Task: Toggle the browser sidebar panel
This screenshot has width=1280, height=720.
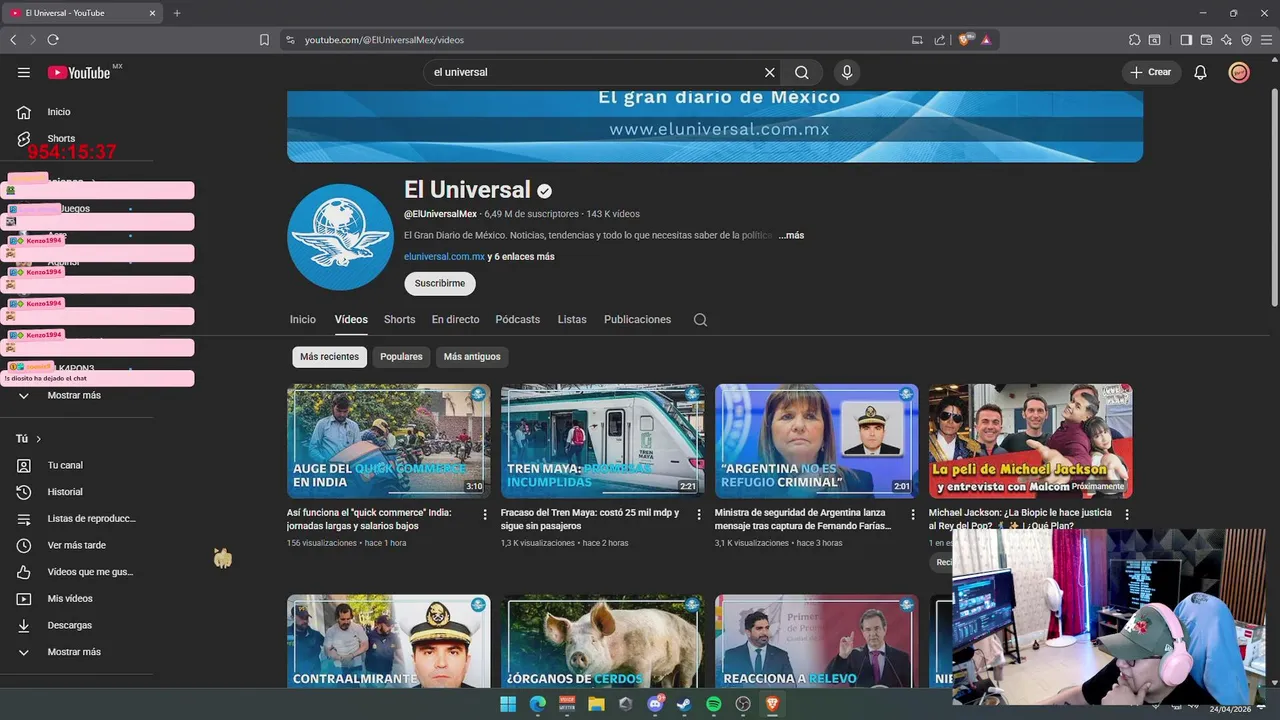Action: [1186, 40]
